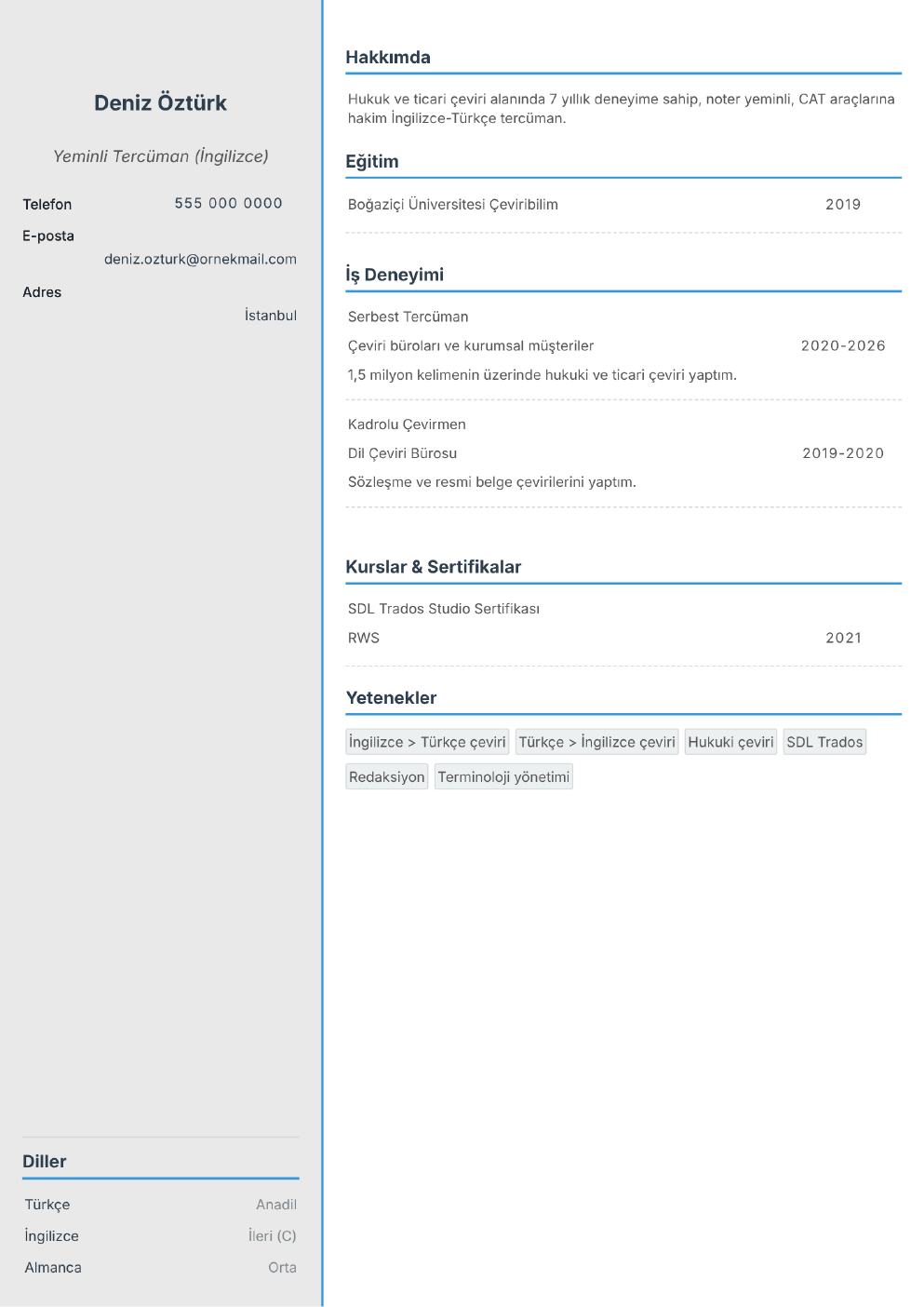Click the graduation year 2019
The height and width of the screenshot is (1307, 924).
click(x=843, y=205)
